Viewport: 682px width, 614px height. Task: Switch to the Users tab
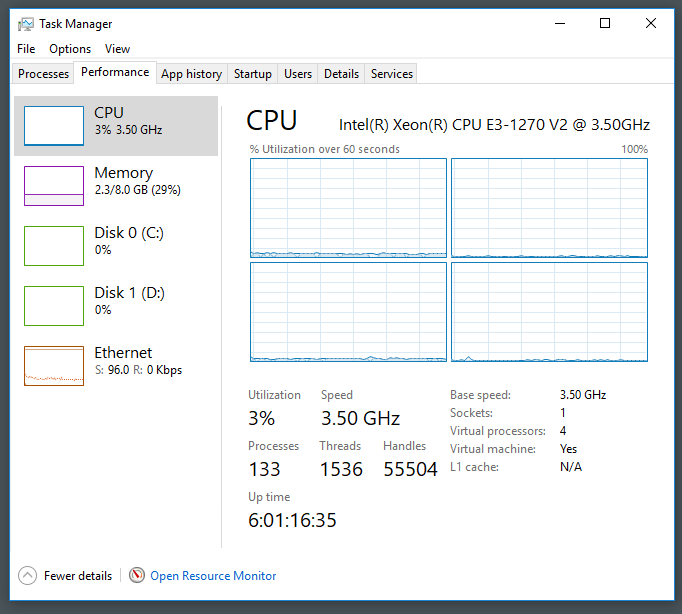(x=298, y=73)
